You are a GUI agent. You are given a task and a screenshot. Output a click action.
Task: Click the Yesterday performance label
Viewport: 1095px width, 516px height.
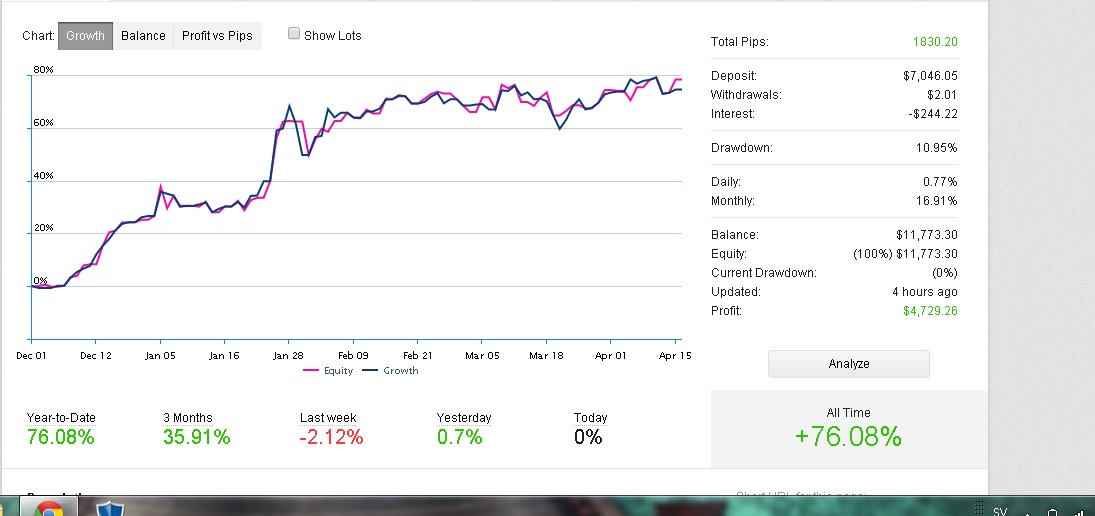click(464, 418)
